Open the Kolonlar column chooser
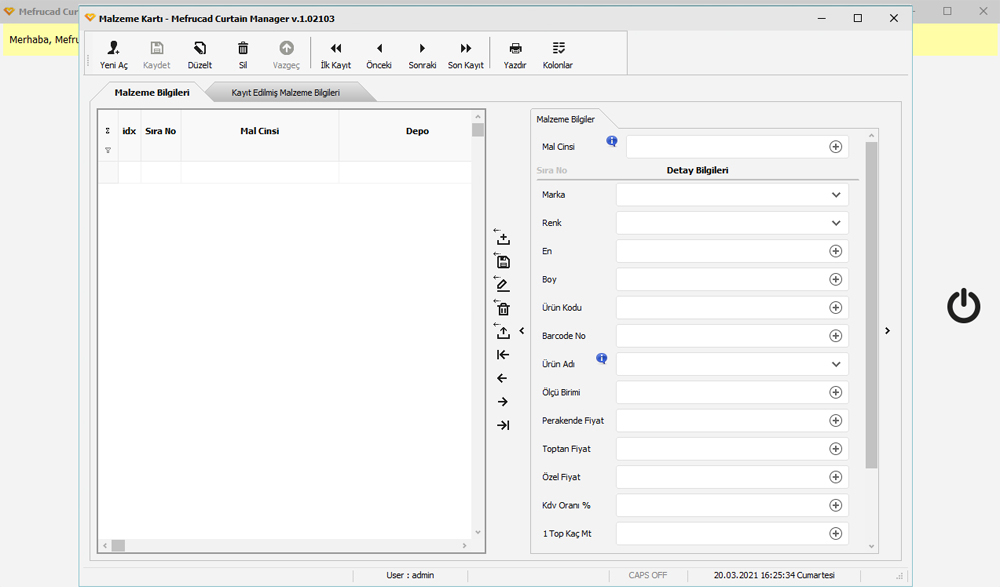The width and height of the screenshot is (1000, 587). 558,48
